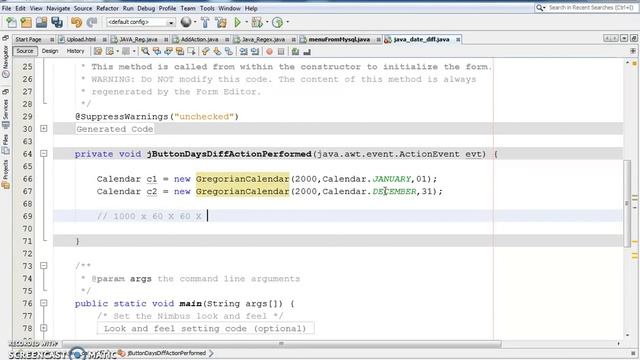Collapse the Javadoc fold on line 73
The image size is (640, 360).
click(44, 265)
